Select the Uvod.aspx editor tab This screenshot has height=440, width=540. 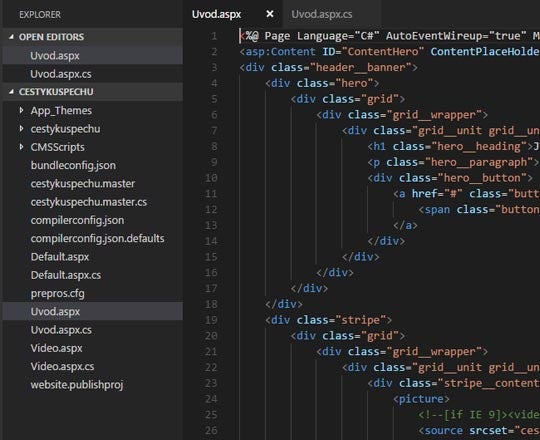(x=216, y=14)
